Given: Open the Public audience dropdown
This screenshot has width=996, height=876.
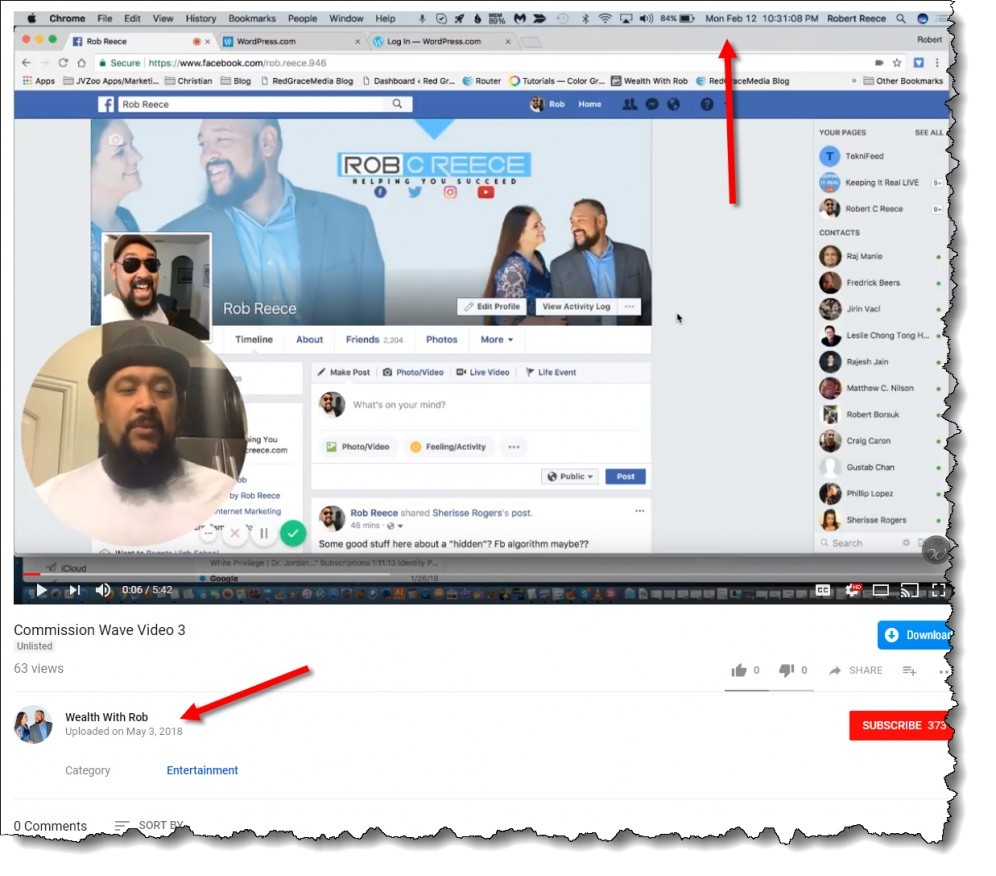Looking at the screenshot, I should (570, 476).
